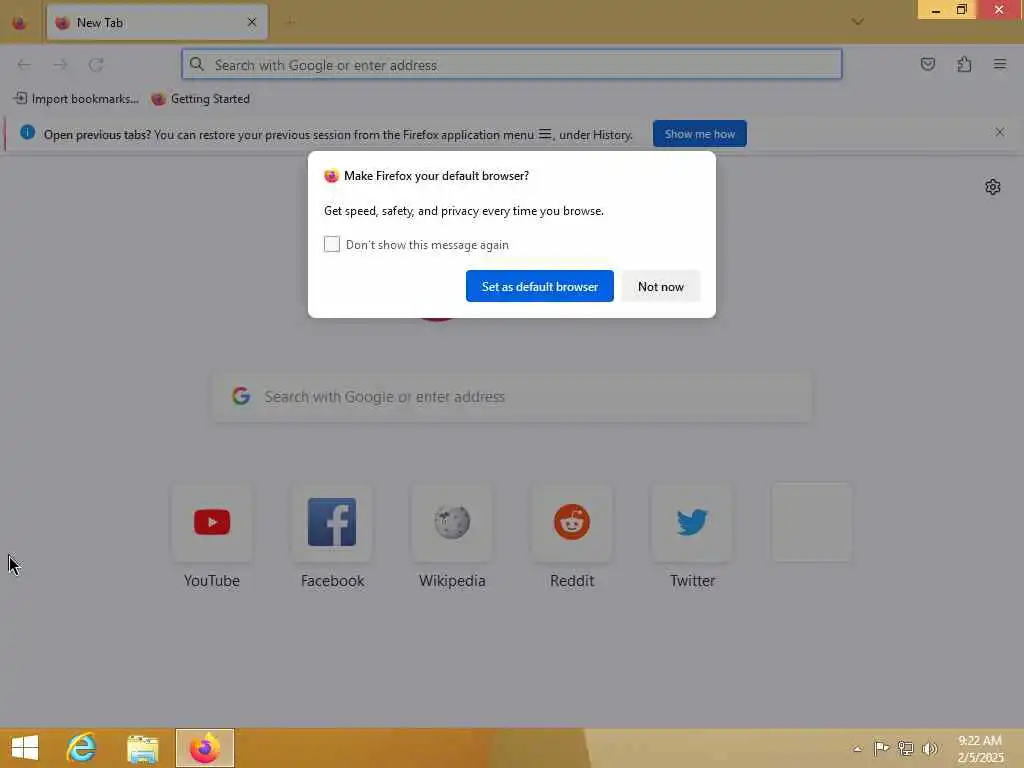Minimize the Firefox window
The image size is (1024, 768).
click(935, 10)
